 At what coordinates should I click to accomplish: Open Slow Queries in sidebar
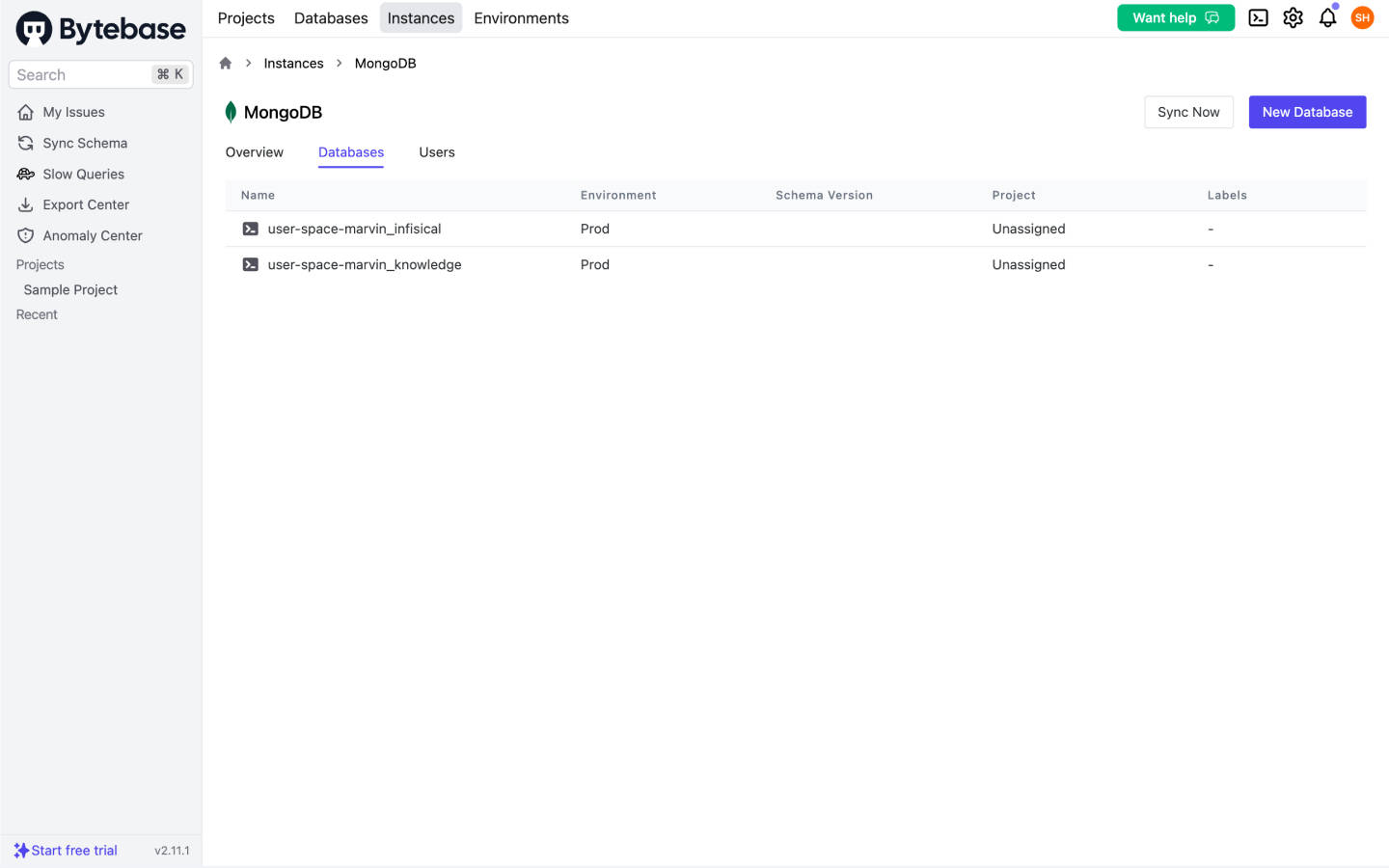pos(83,175)
